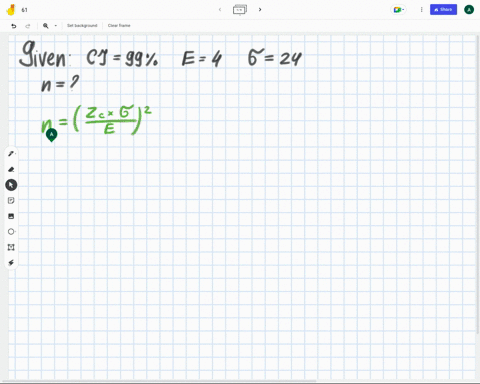Open the zoom level dropdown arrow
This screenshot has width=480, height=384.
[56, 26]
